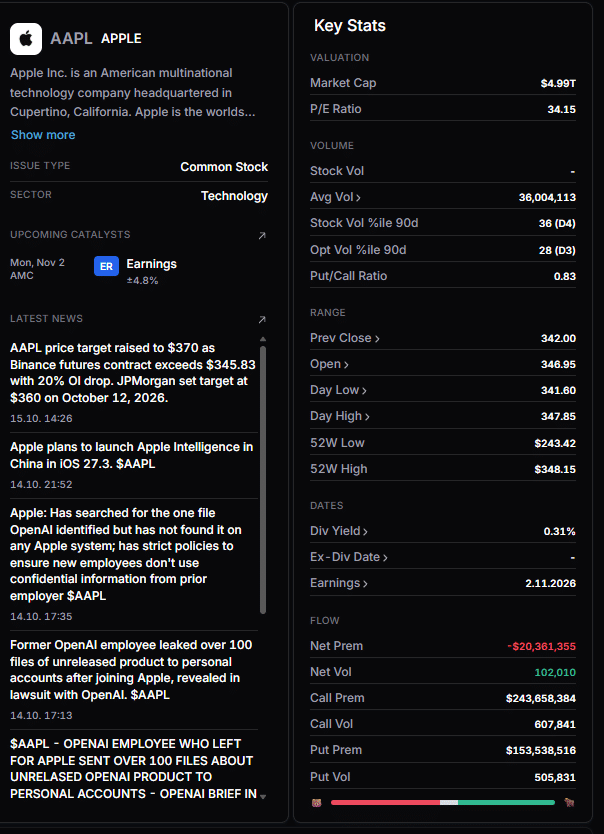Click the bear icon beside flow bar
This screenshot has width=604, height=834.
[316, 803]
